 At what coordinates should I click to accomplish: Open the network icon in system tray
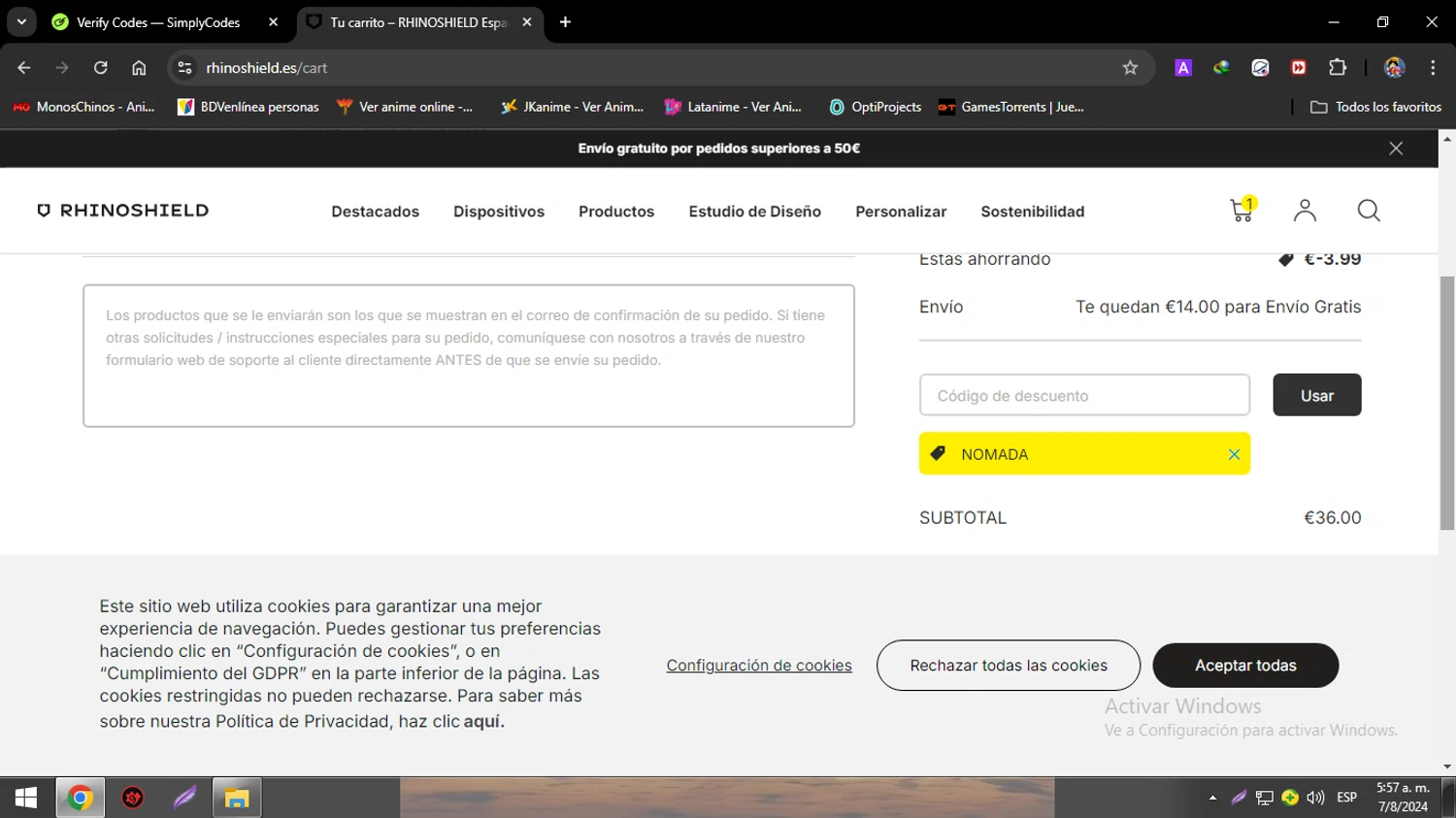coord(1264,798)
